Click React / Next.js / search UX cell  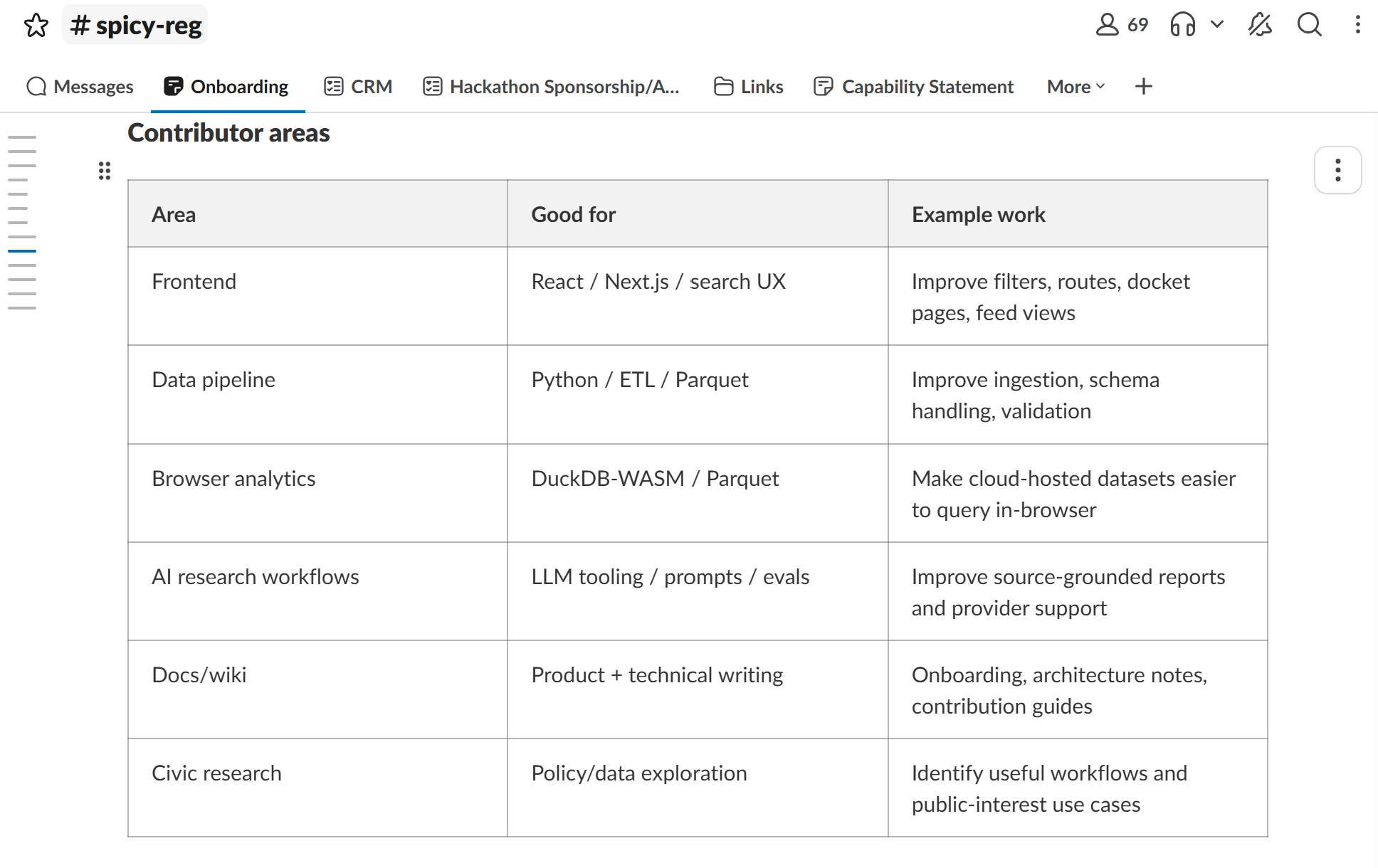(698, 297)
